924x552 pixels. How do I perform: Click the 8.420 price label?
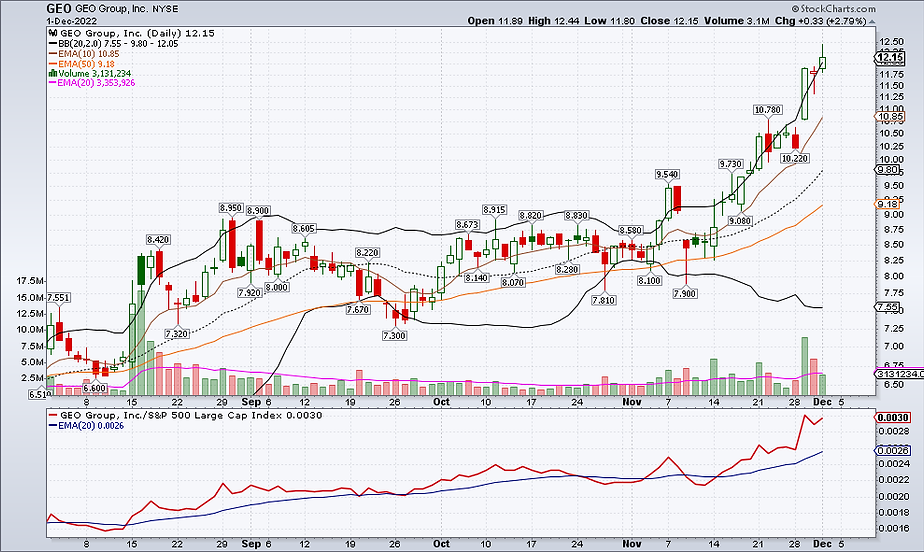(158, 240)
